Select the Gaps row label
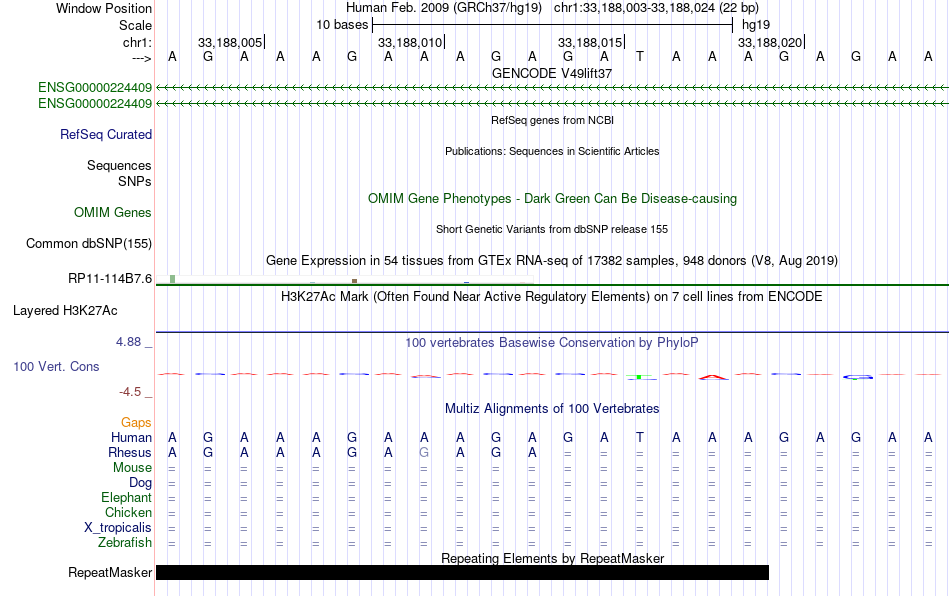The height and width of the screenshot is (596, 950). (136, 422)
